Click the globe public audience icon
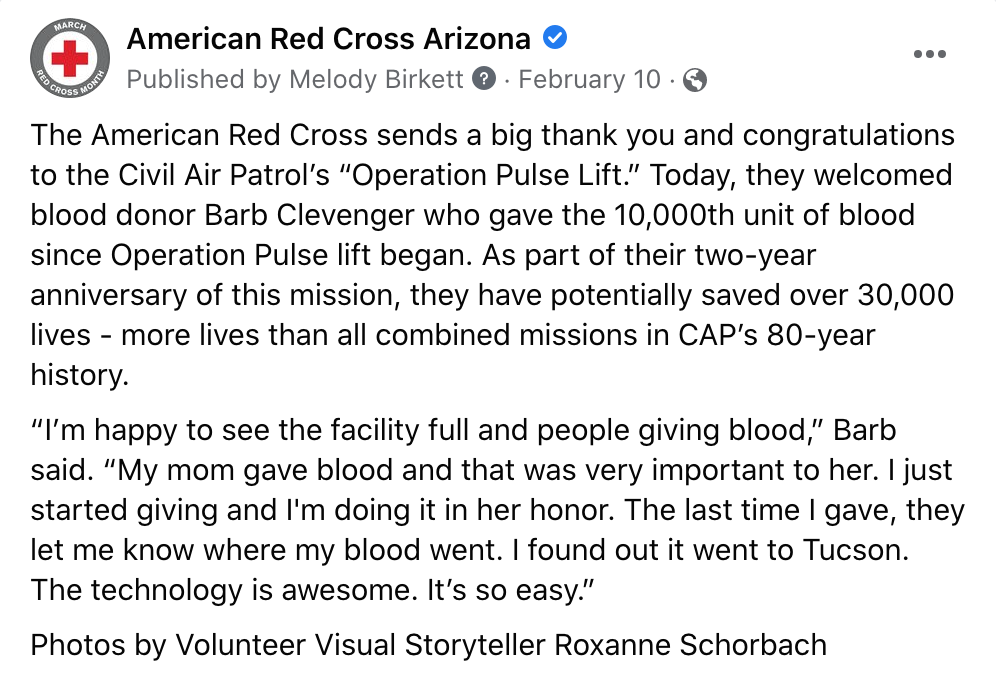Viewport: 996px width, 684px height. point(695,80)
